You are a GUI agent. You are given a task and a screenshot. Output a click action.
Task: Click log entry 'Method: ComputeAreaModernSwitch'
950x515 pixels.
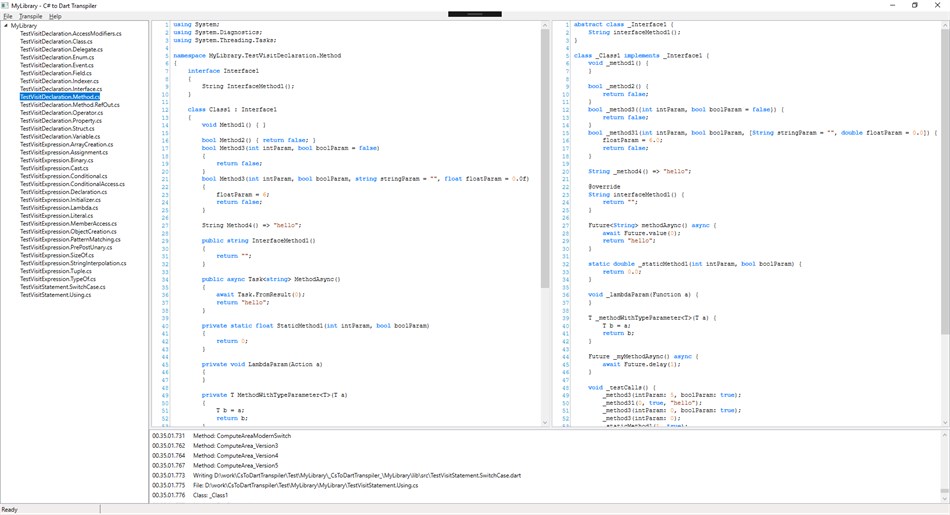[242, 436]
